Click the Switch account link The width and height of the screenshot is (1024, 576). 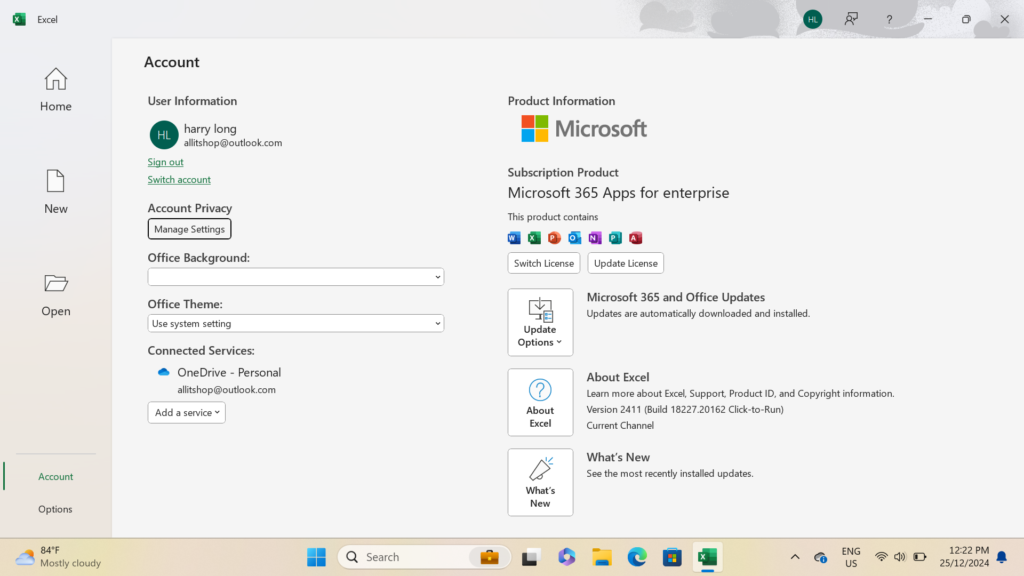[x=179, y=180]
